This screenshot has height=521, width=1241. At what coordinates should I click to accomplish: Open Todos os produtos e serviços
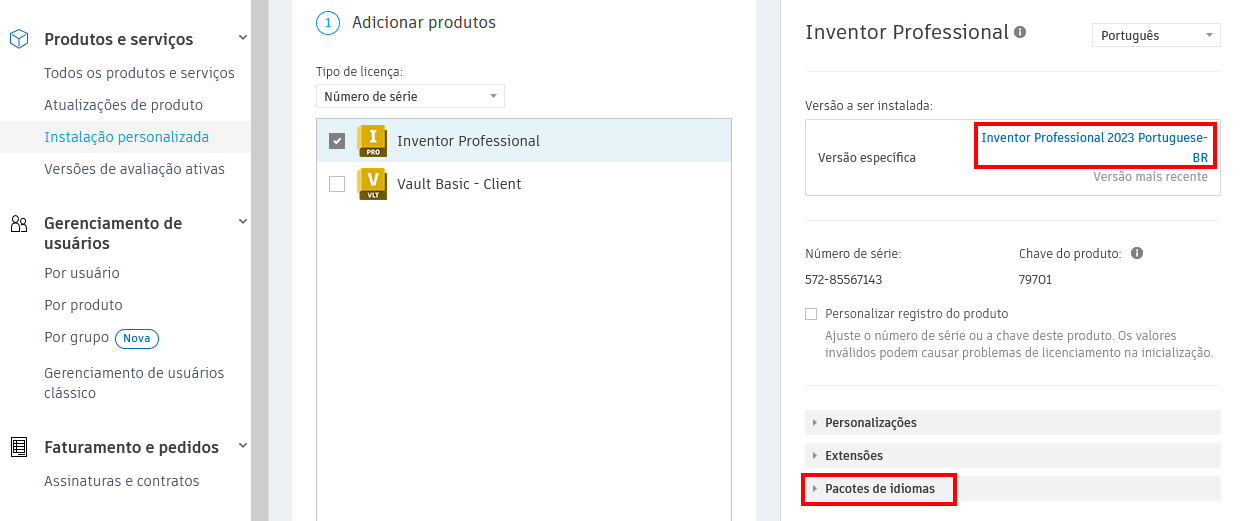[139, 73]
